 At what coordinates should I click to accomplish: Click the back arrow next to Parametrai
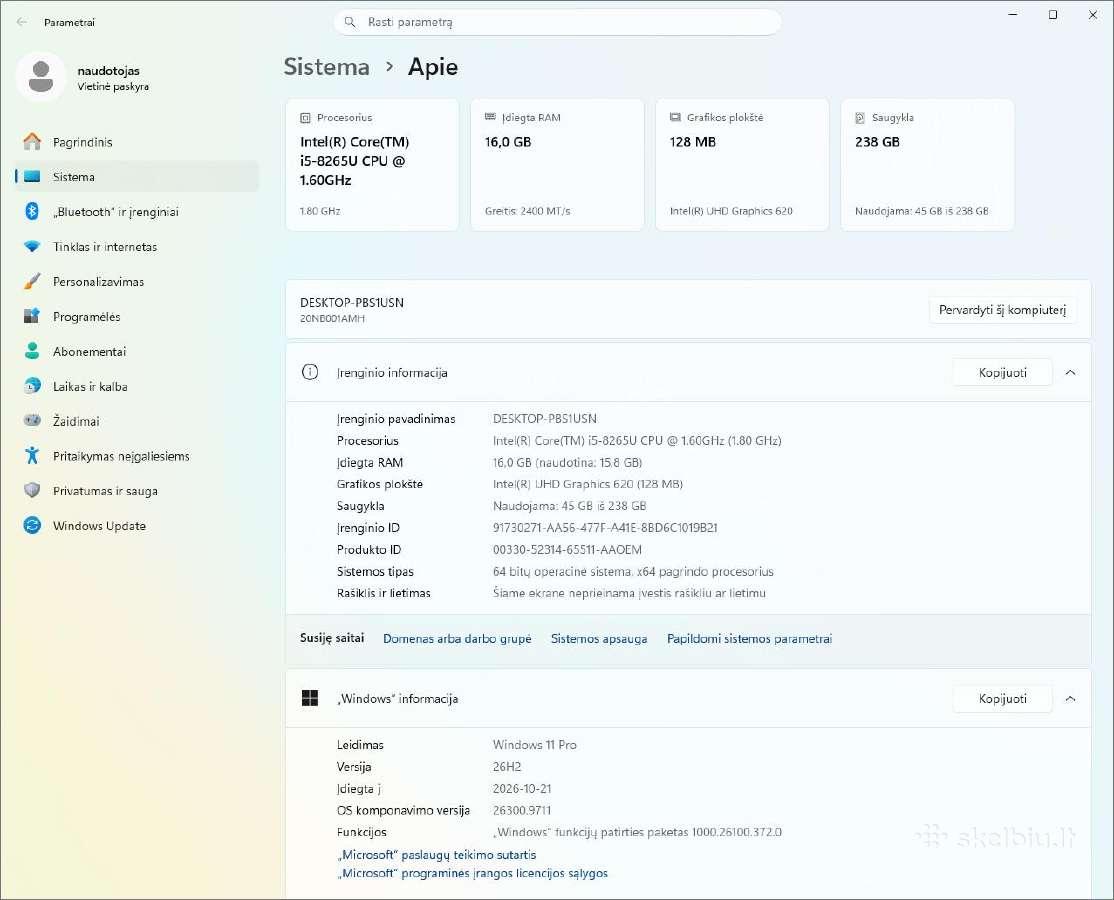tap(22, 22)
